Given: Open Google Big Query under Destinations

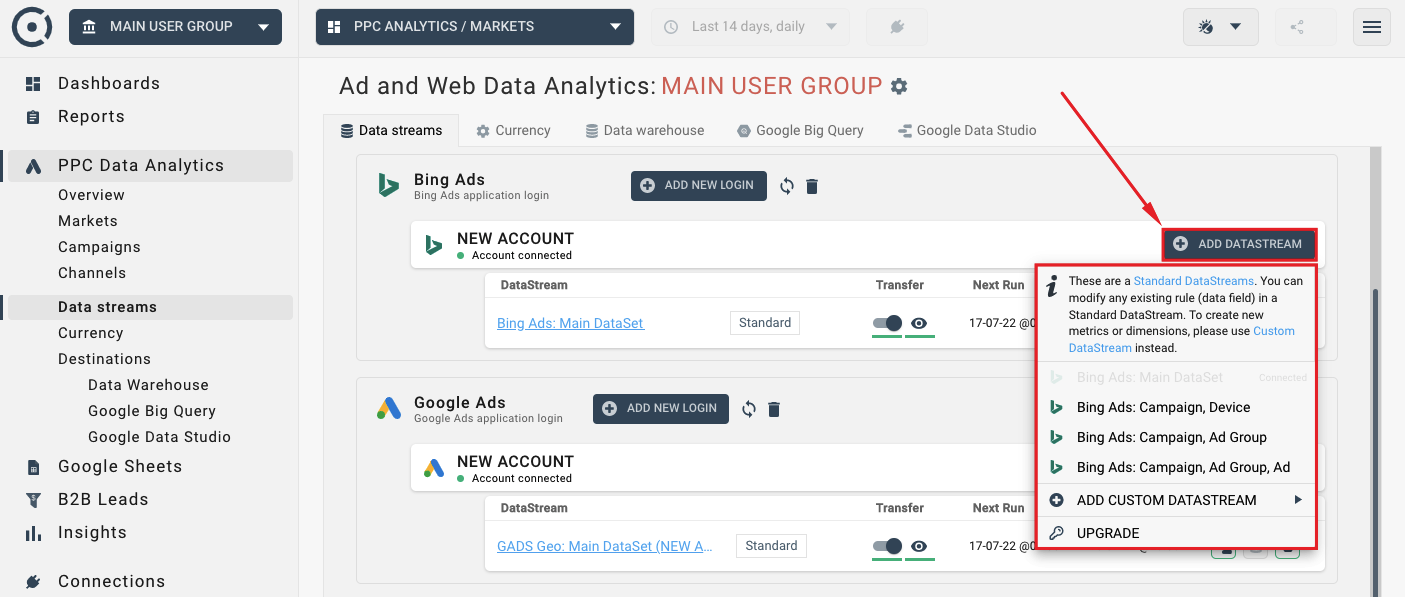Looking at the screenshot, I should pyautogui.click(x=152, y=411).
